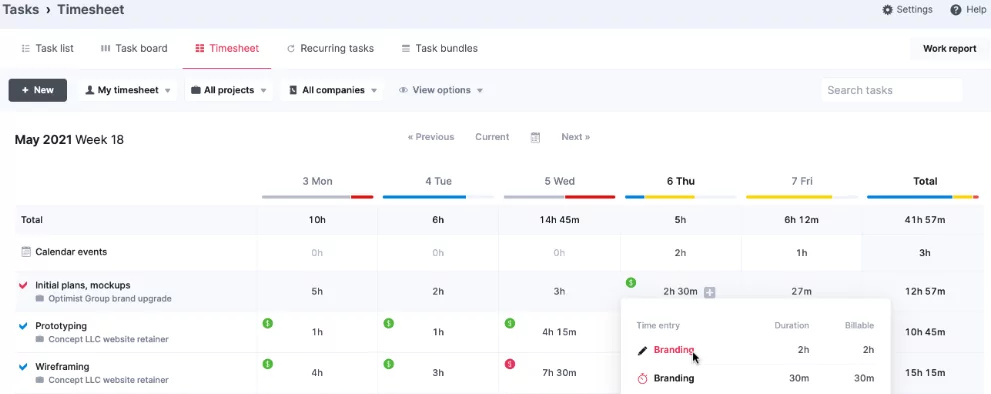Click the Prototyping task name
Screen dimensions: 991x394
(61, 326)
